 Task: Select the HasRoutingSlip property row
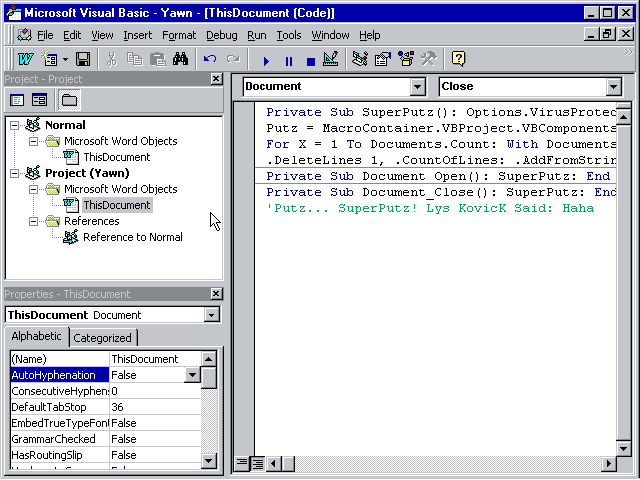coord(106,455)
